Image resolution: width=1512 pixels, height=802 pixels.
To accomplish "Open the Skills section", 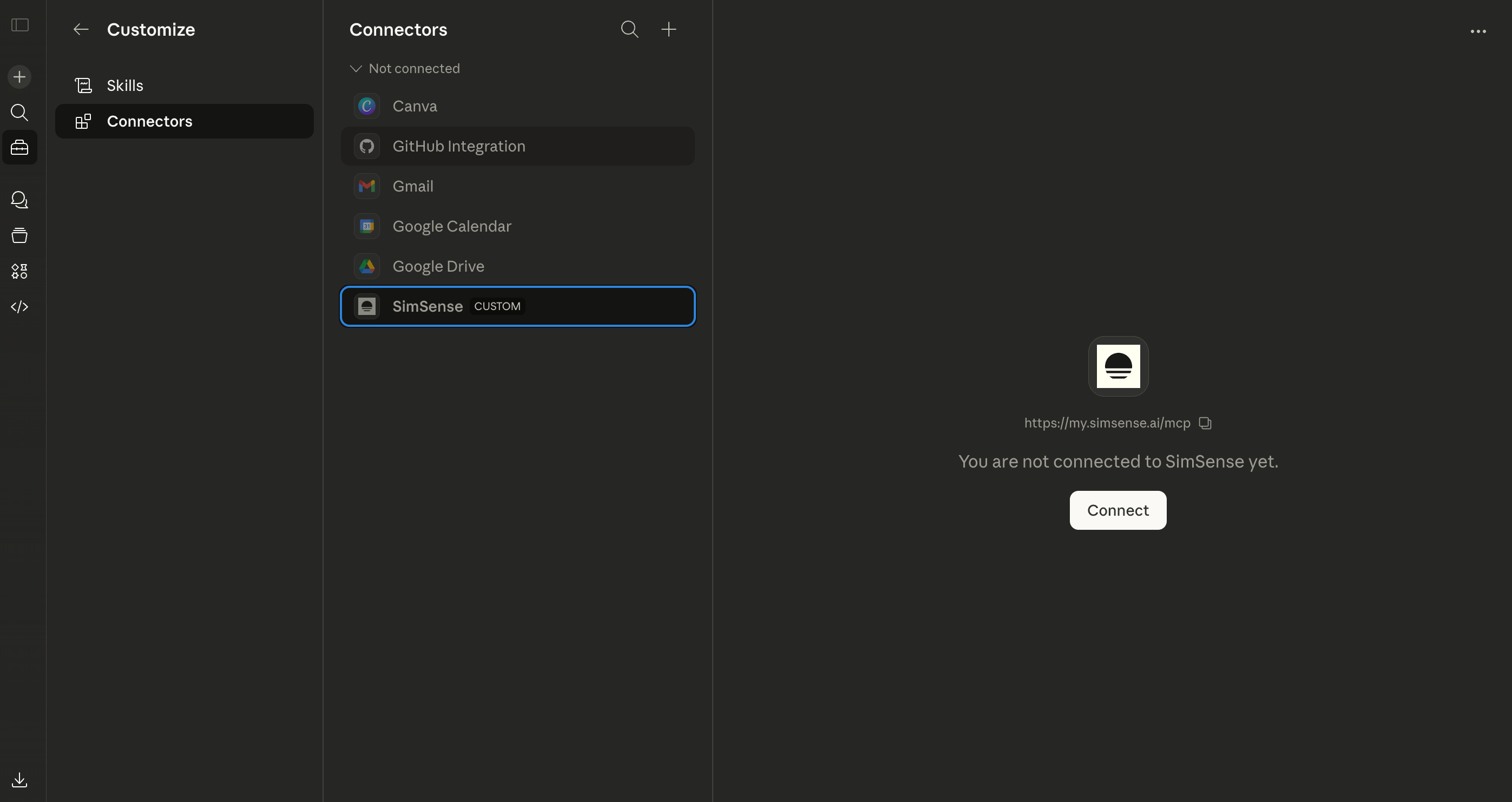I will [185, 86].
